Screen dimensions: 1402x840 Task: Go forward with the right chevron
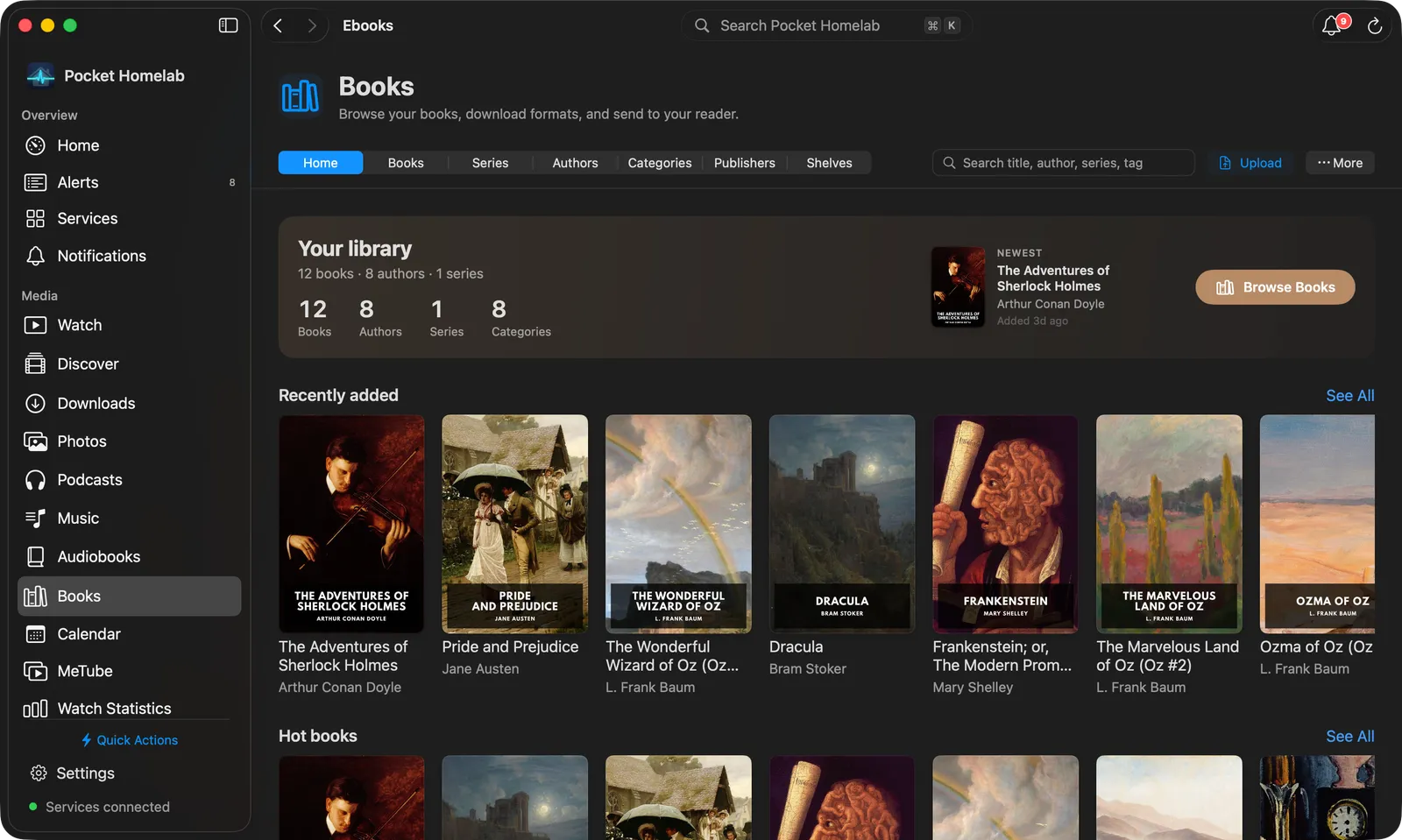311,25
